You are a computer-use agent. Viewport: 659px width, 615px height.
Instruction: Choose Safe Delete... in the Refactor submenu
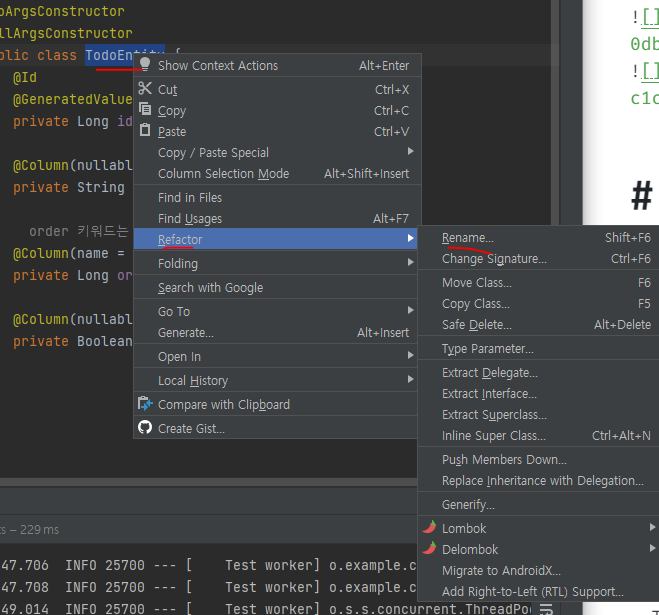coord(476,324)
